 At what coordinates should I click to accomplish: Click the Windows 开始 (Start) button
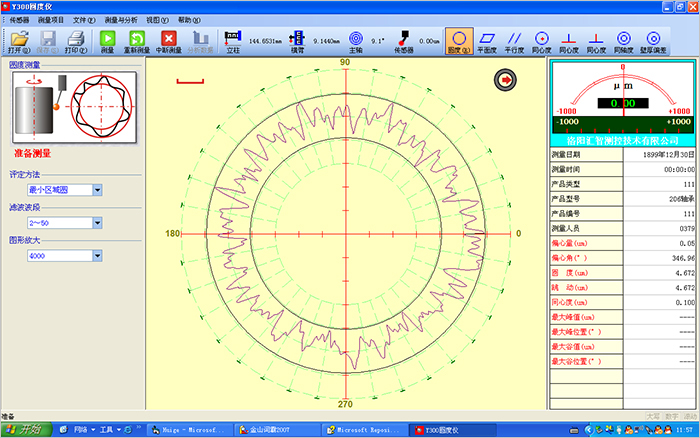(23, 429)
